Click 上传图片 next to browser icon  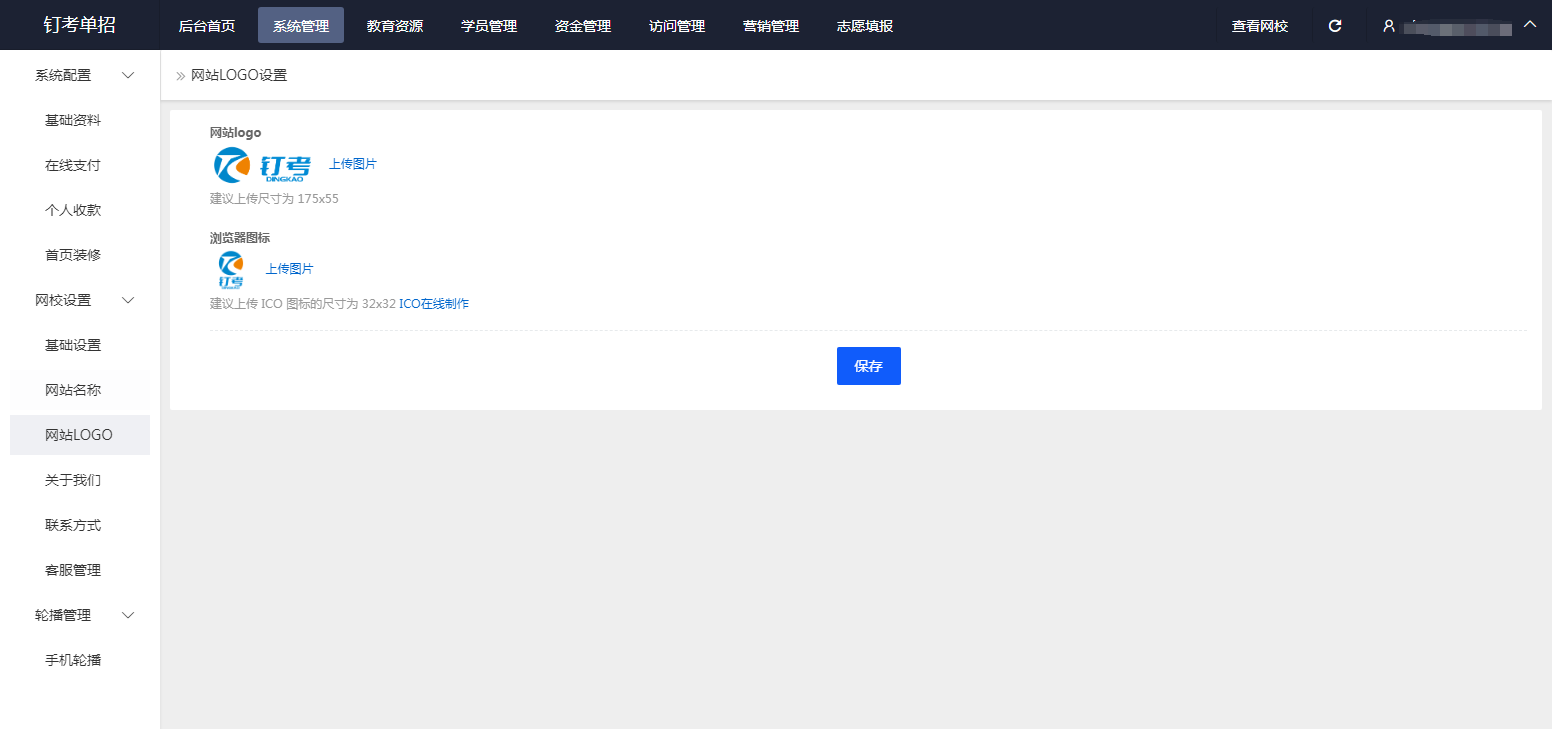pyautogui.click(x=289, y=269)
